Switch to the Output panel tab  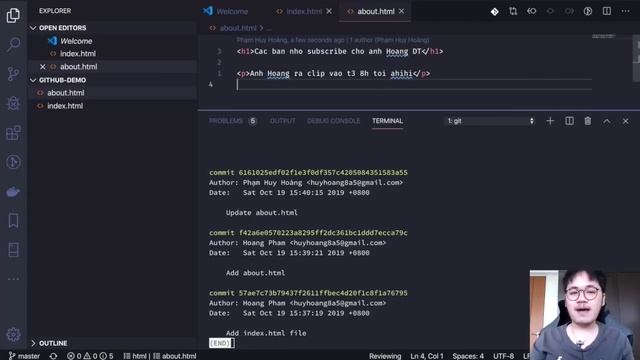click(282, 121)
